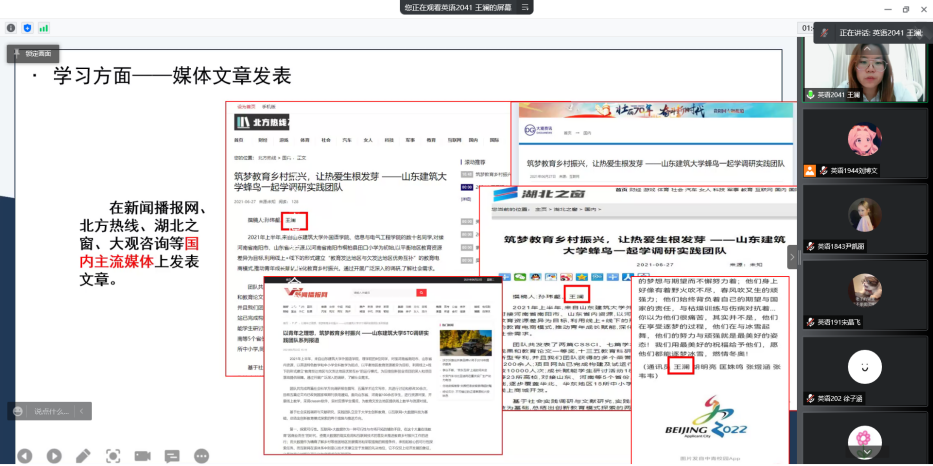Click the orange host badge on 刘博文 tile
Screen dimensions: 933x466
click(x=809, y=171)
